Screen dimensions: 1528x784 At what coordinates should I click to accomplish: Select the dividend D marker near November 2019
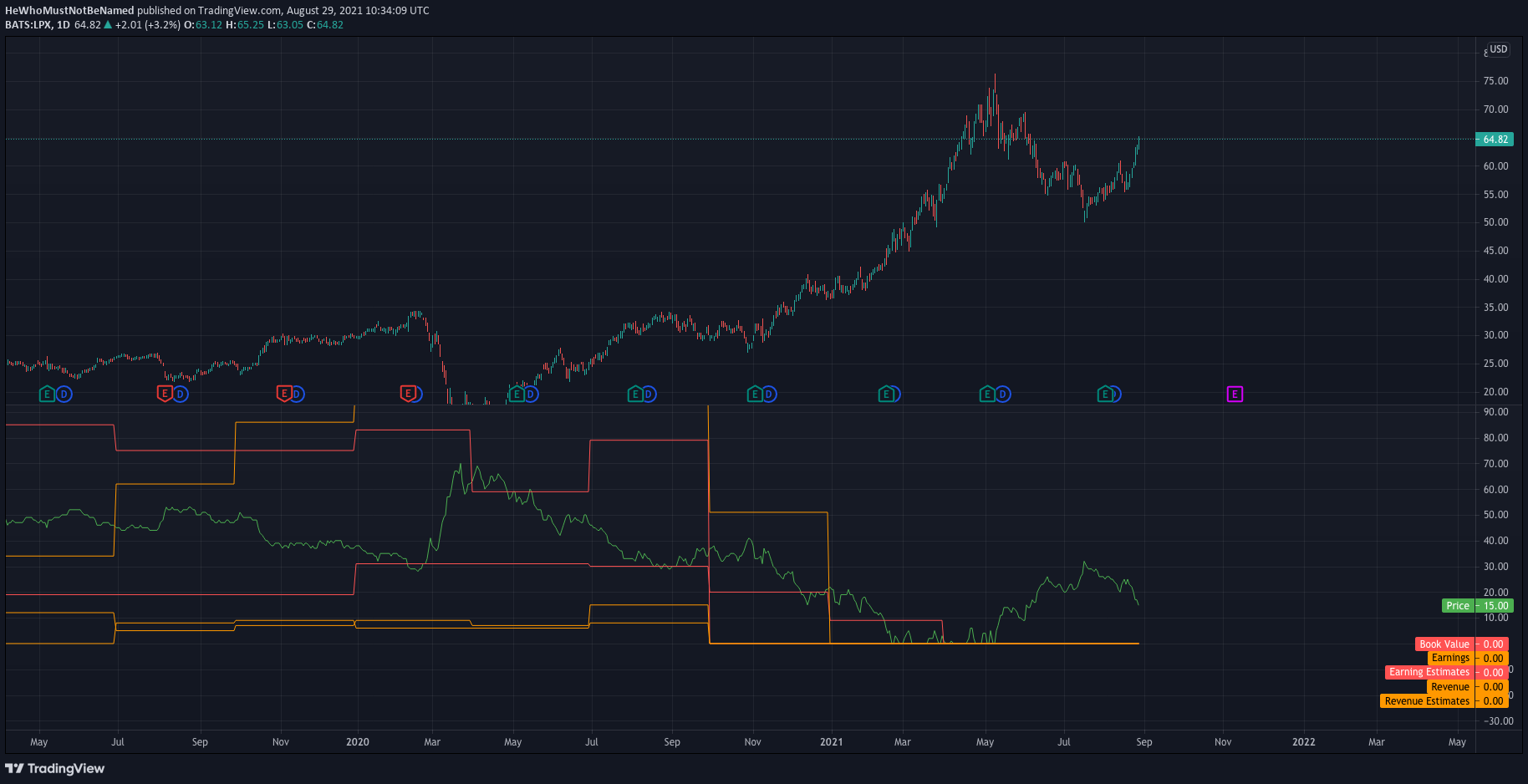coord(297,394)
